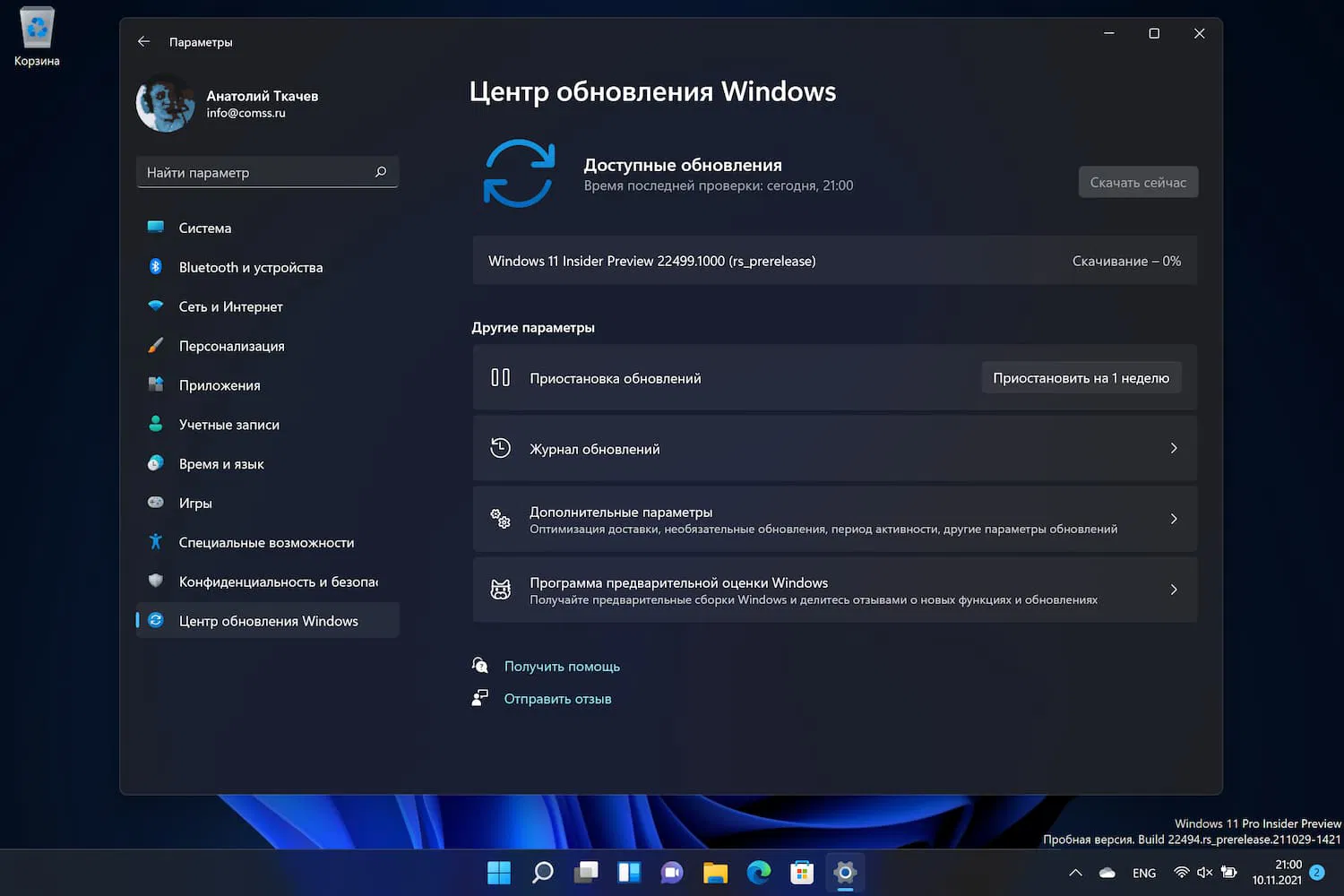Click the Учетные записи person icon
The width and height of the screenshot is (1344, 896).
158,424
